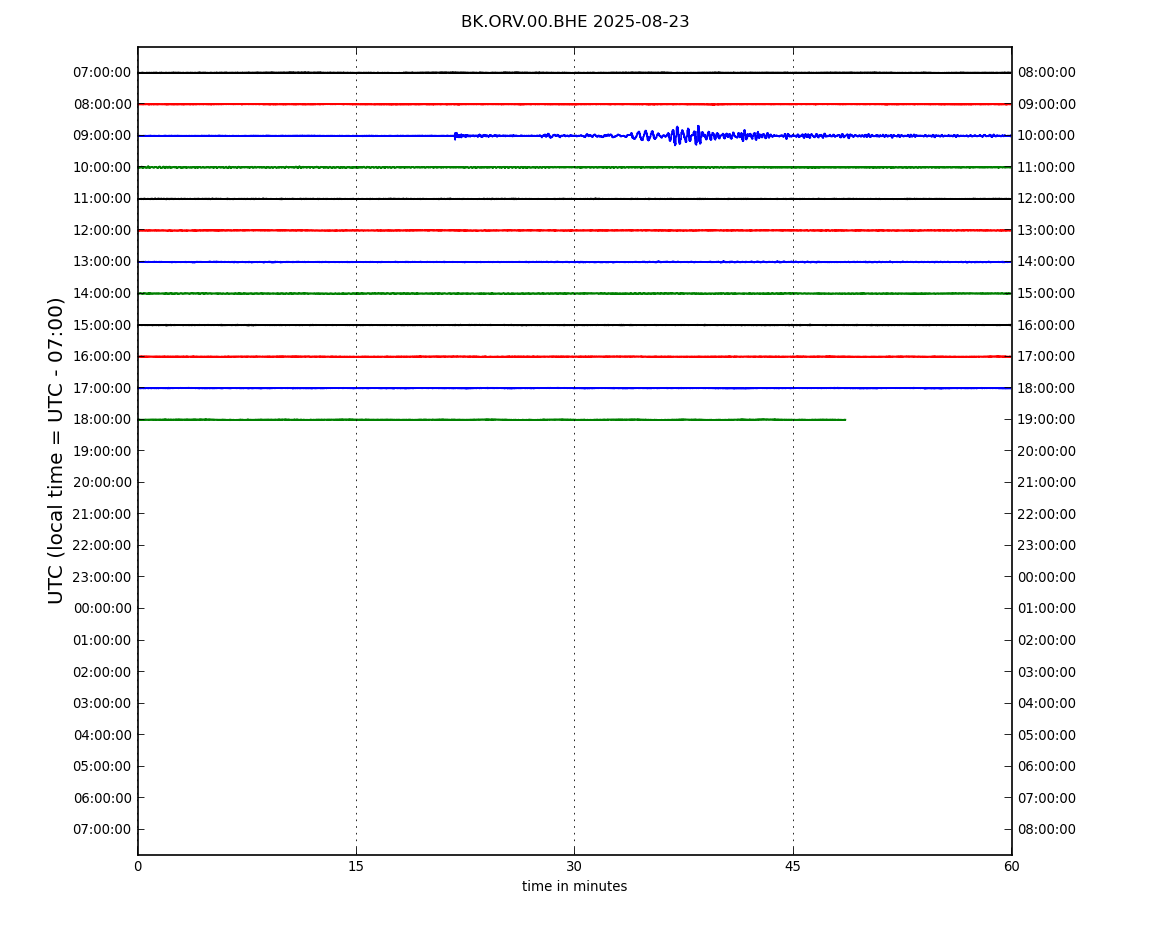Select the right-axis 13:00:00 label
The height and width of the screenshot is (950, 1150).
pos(1047,230)
